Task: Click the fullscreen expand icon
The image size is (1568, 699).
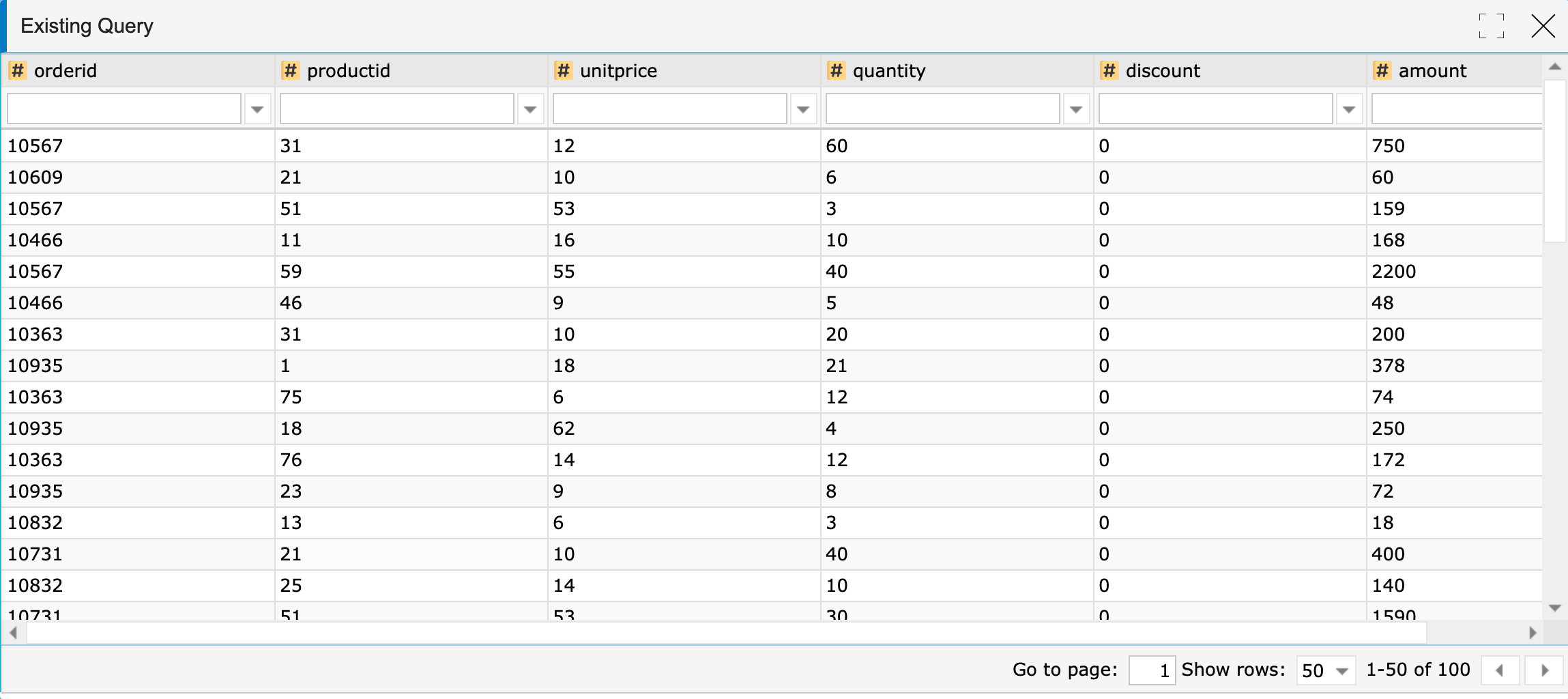Action: tap(1492, 25)
